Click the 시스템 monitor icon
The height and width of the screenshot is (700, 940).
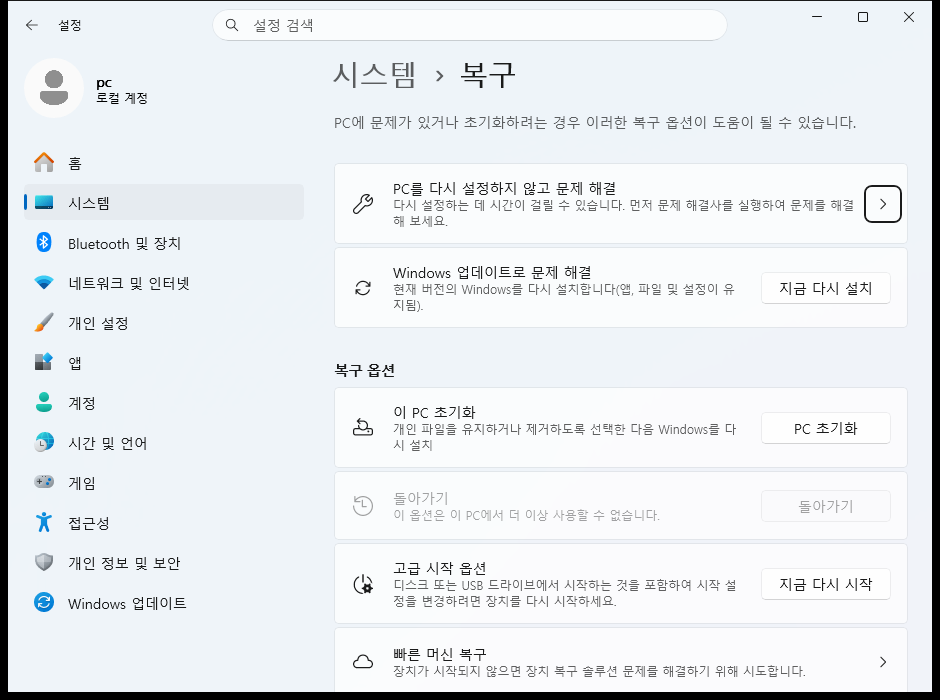(44, 203)
